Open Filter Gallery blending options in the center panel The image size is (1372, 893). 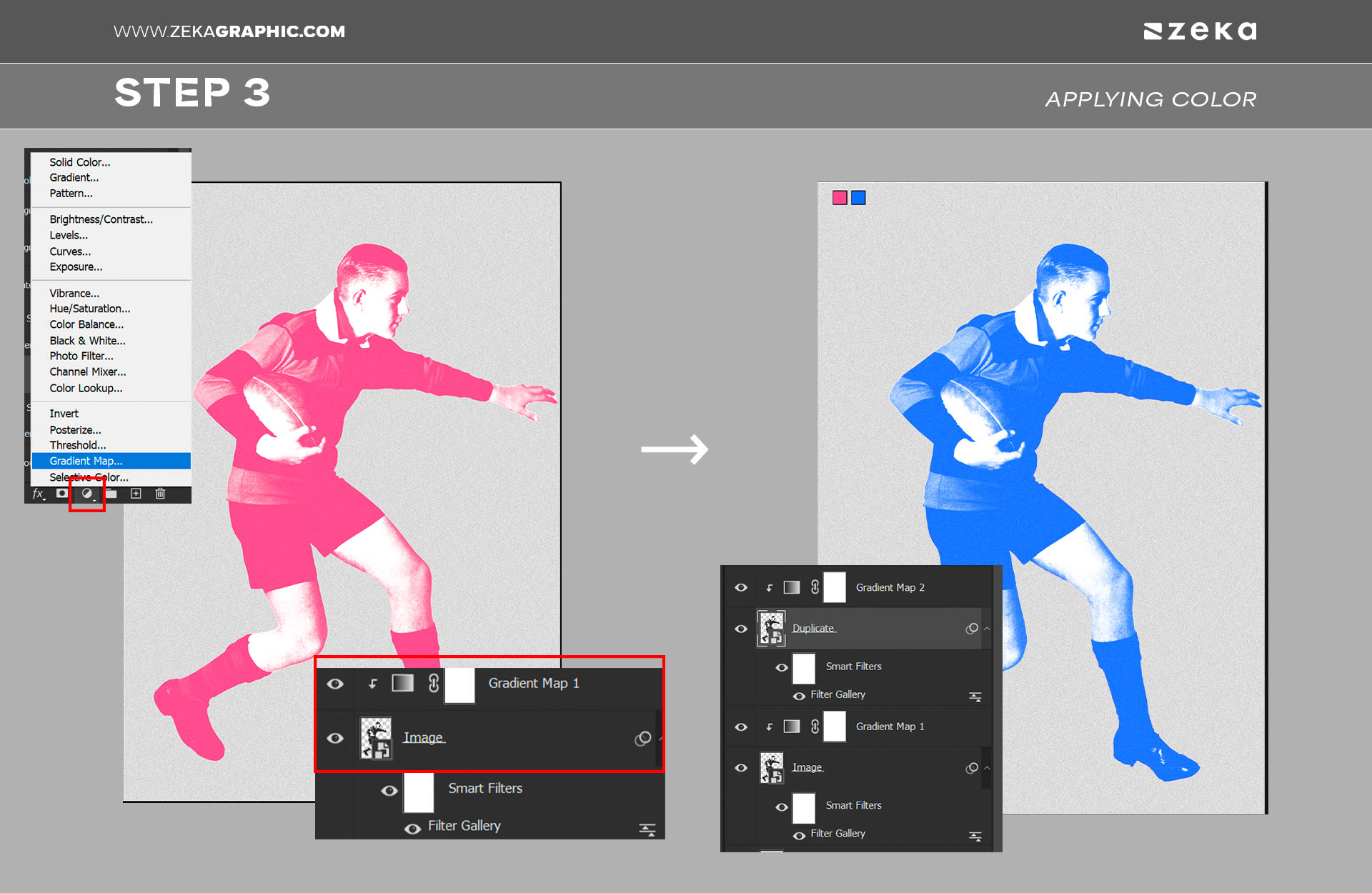click(x=647, y=829)
